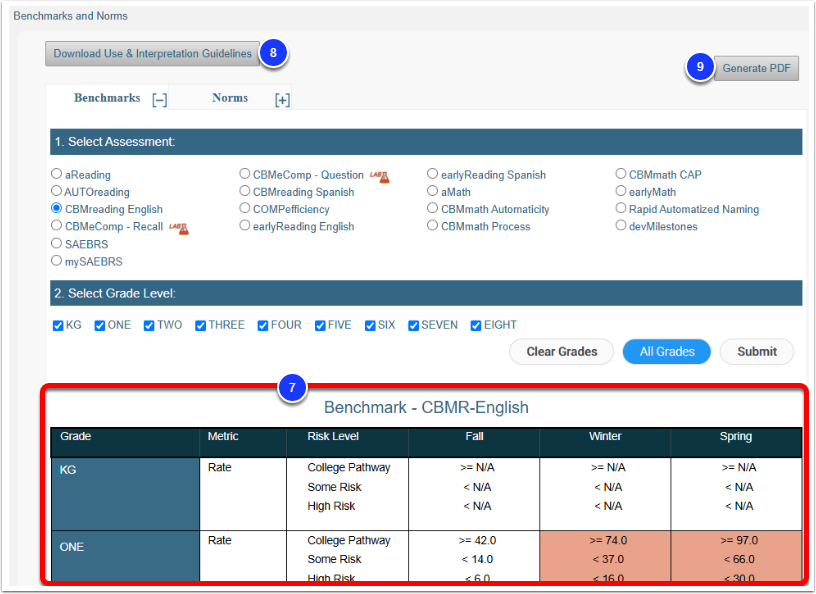Select the SAEBRS assessment
This screenshot has height=594, width=816.
click(x=56, y=243)
